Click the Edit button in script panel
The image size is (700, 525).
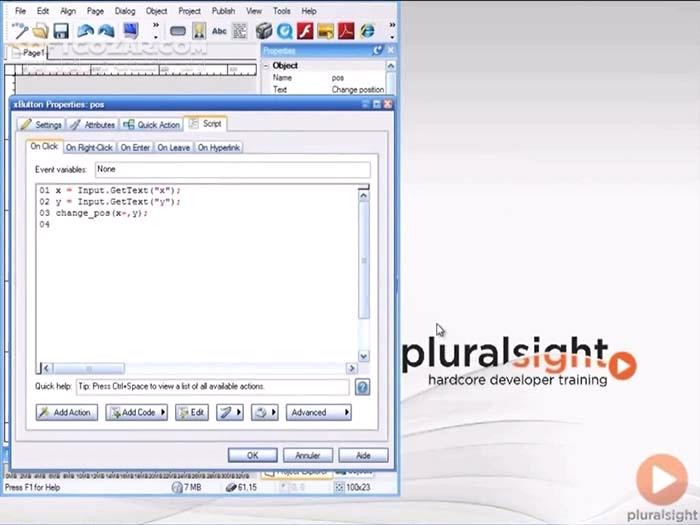coord(192,412)
